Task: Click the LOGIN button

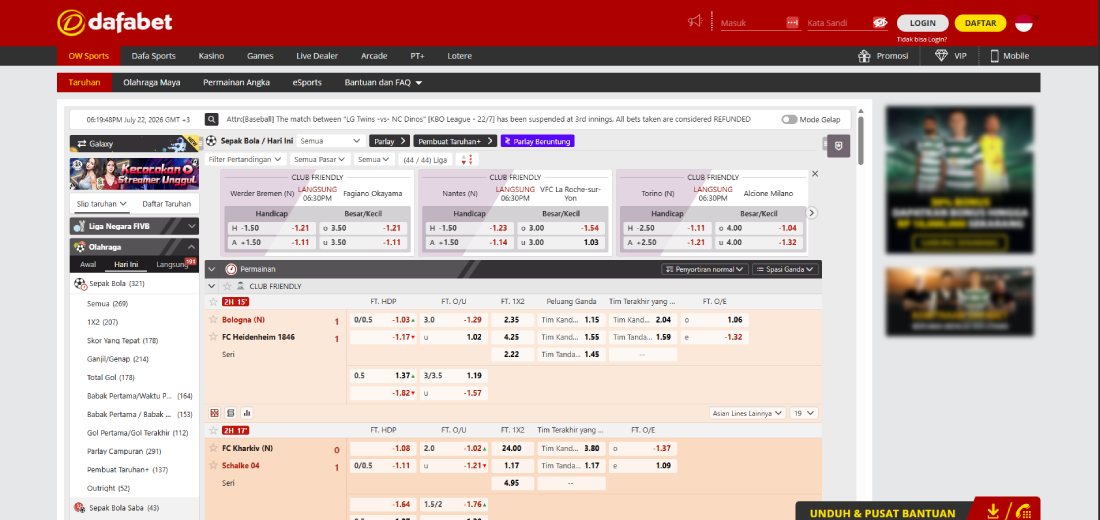Action: click(x=923, y=23)
